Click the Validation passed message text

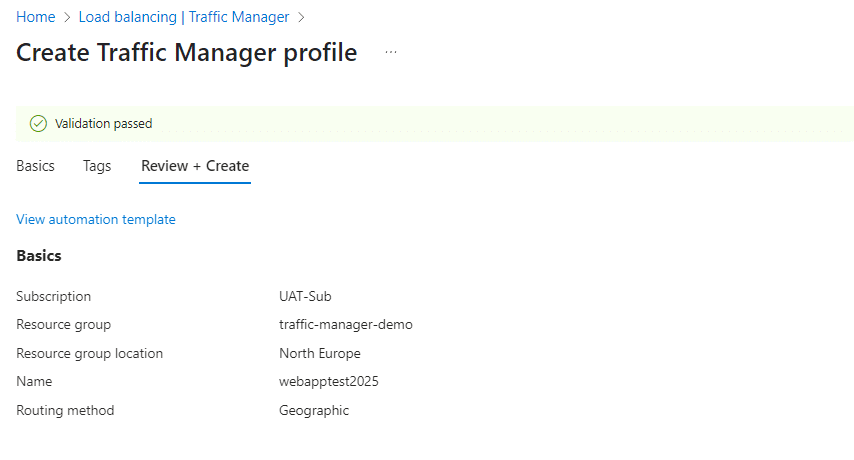pos(103,124)
